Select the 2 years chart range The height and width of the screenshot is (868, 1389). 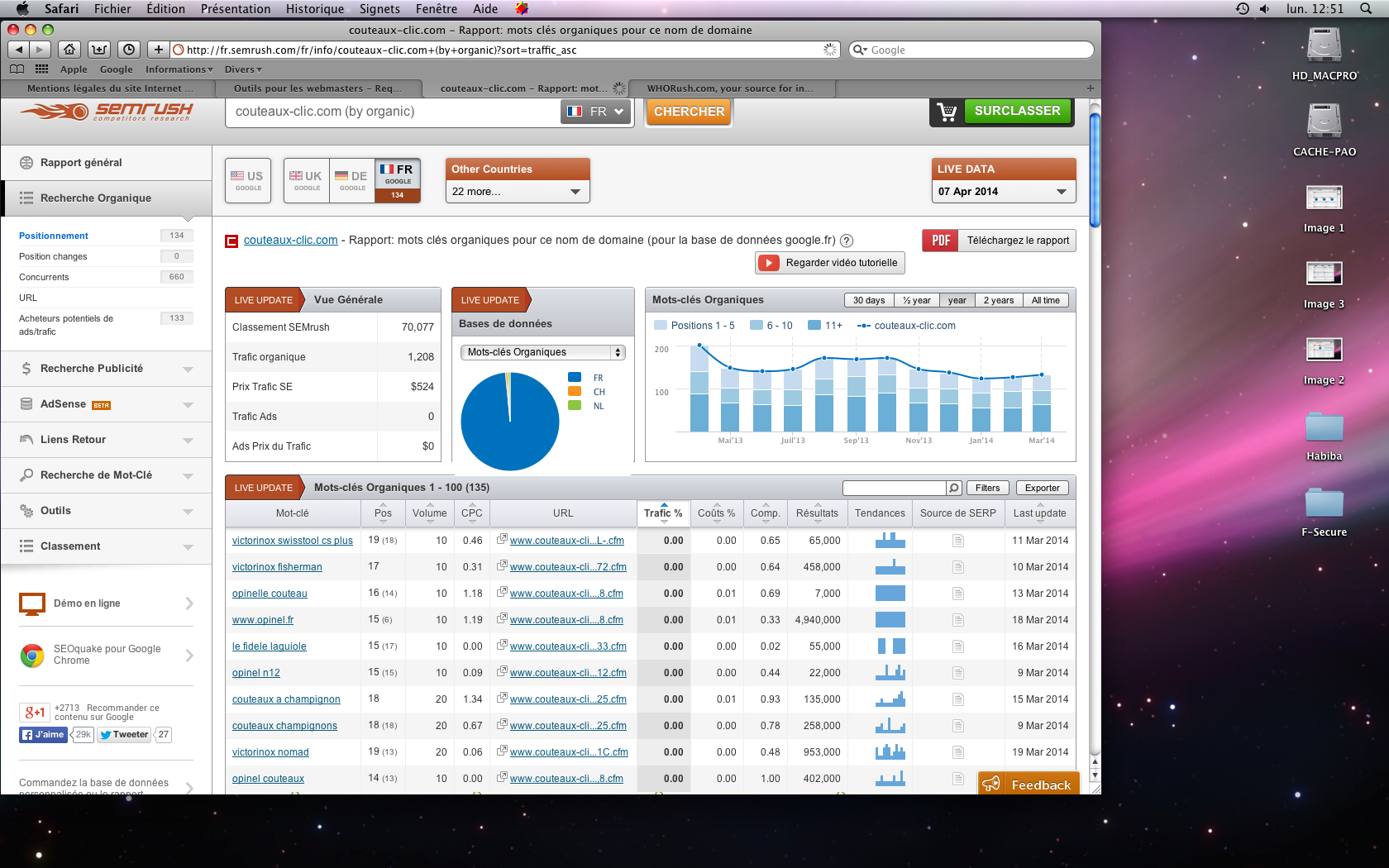[x=998, y=300]
